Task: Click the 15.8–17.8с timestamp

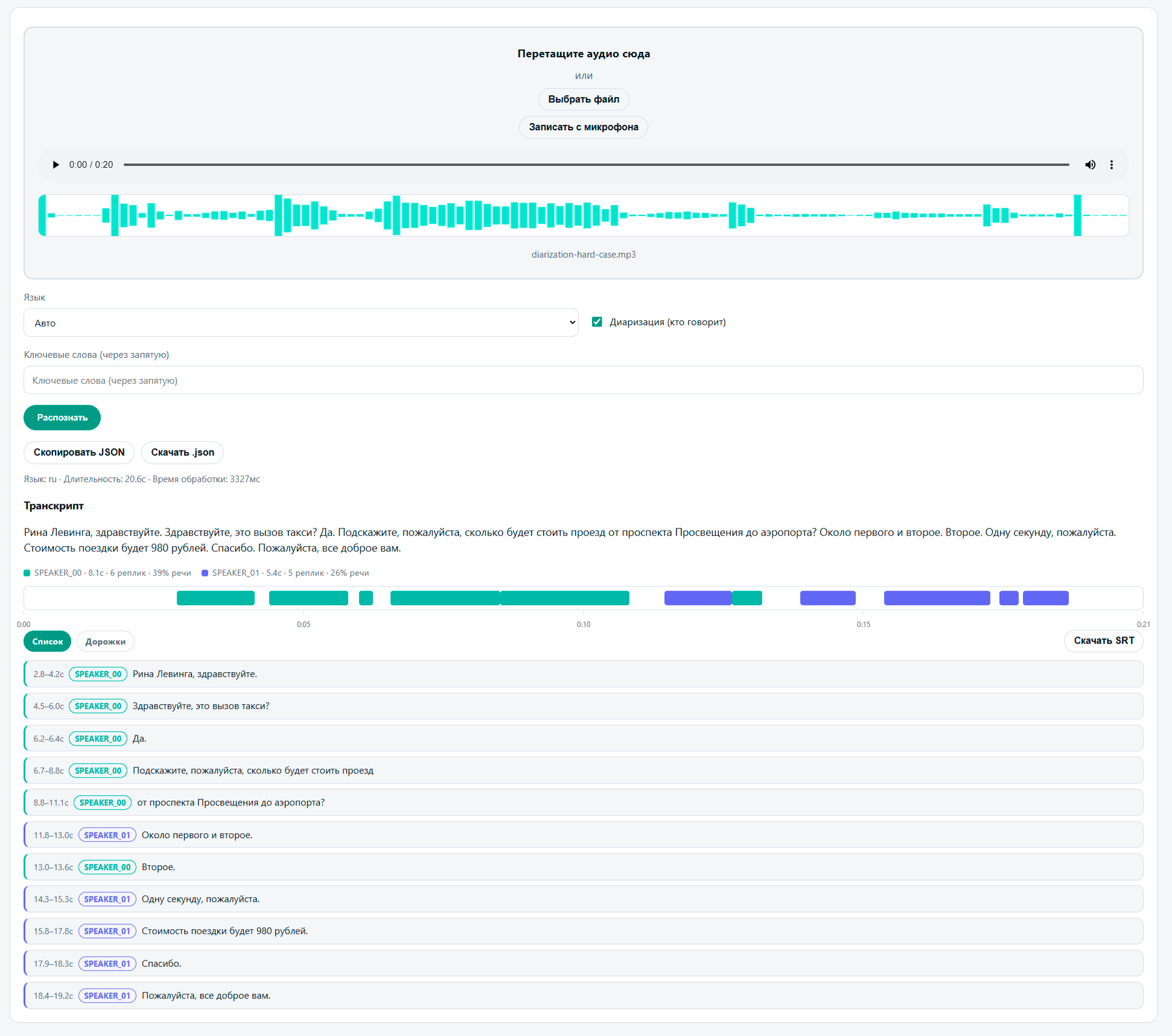Action: (x=53, y=931)
